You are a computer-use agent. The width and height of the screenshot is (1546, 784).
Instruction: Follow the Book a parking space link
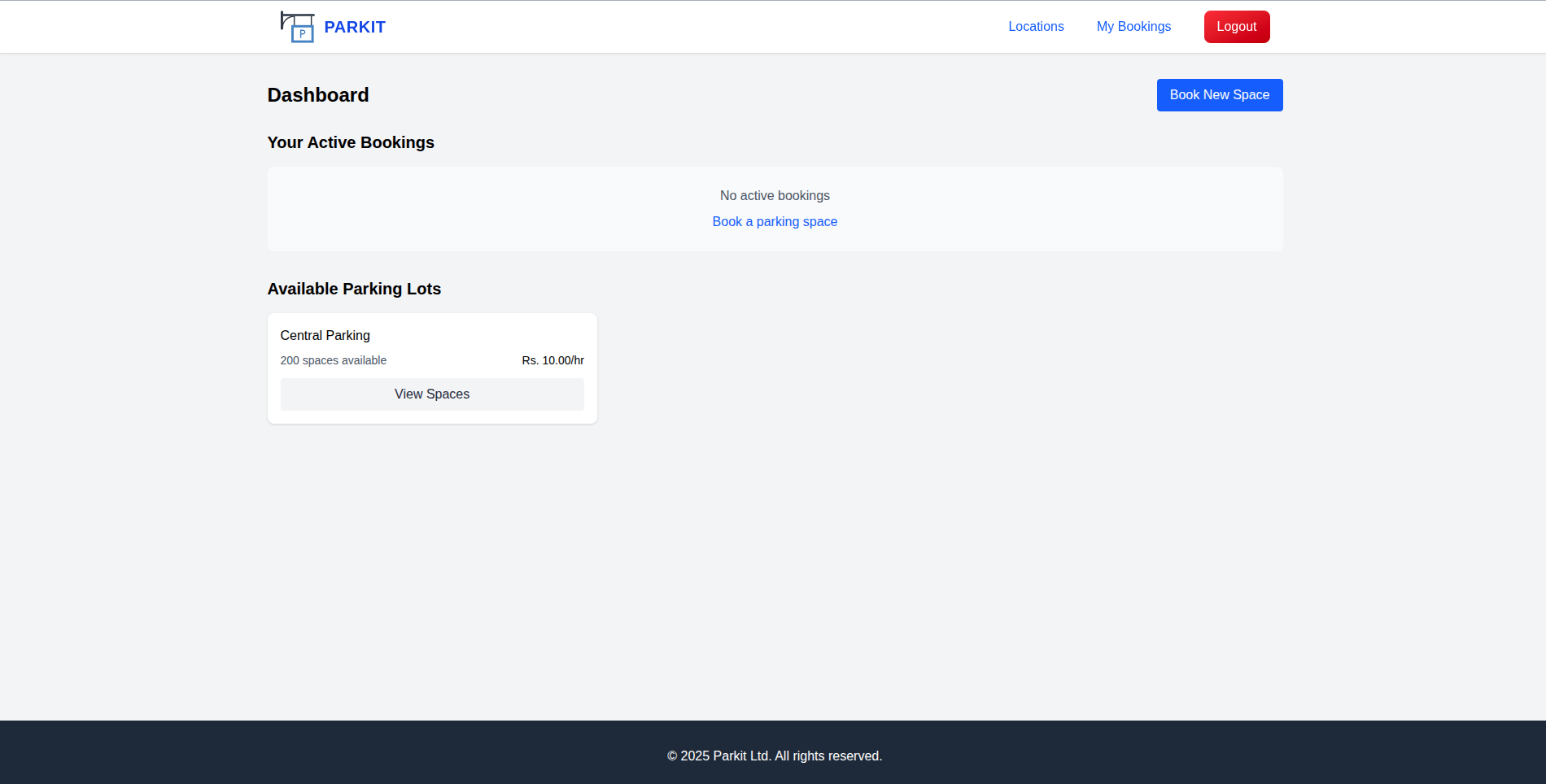775,222
